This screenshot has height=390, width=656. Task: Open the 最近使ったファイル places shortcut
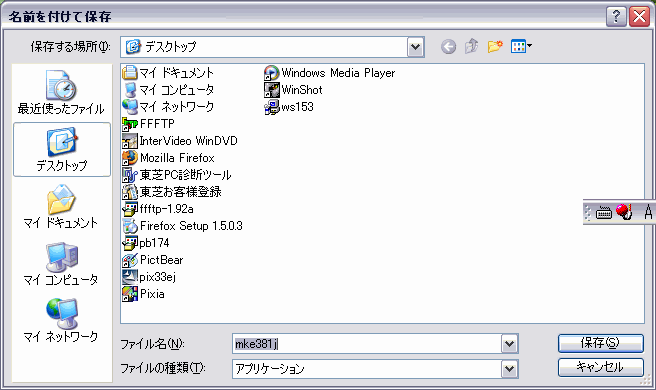(61, 92)
